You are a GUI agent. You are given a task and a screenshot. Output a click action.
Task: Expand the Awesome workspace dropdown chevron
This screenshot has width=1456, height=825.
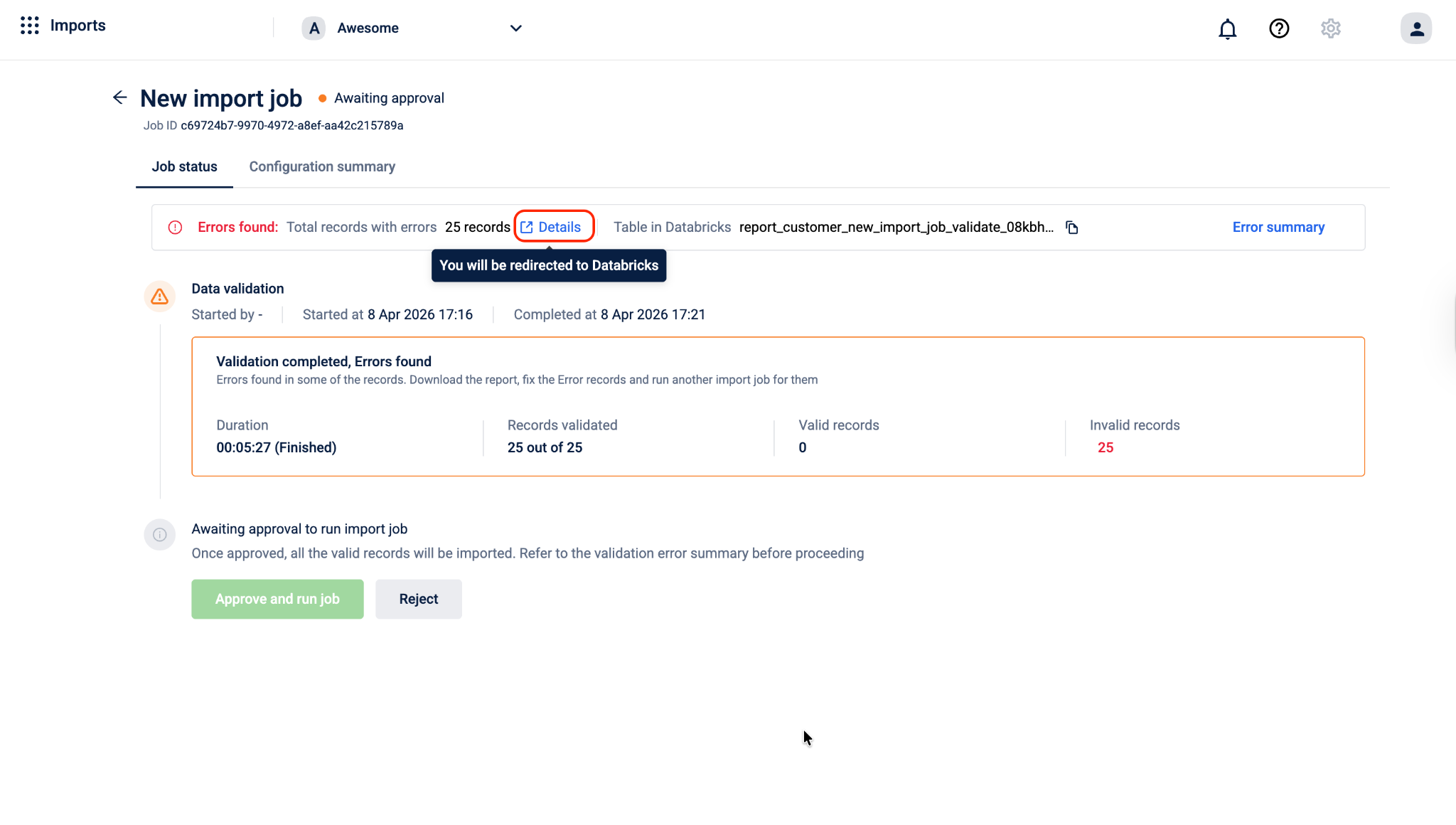click(515, 28)
